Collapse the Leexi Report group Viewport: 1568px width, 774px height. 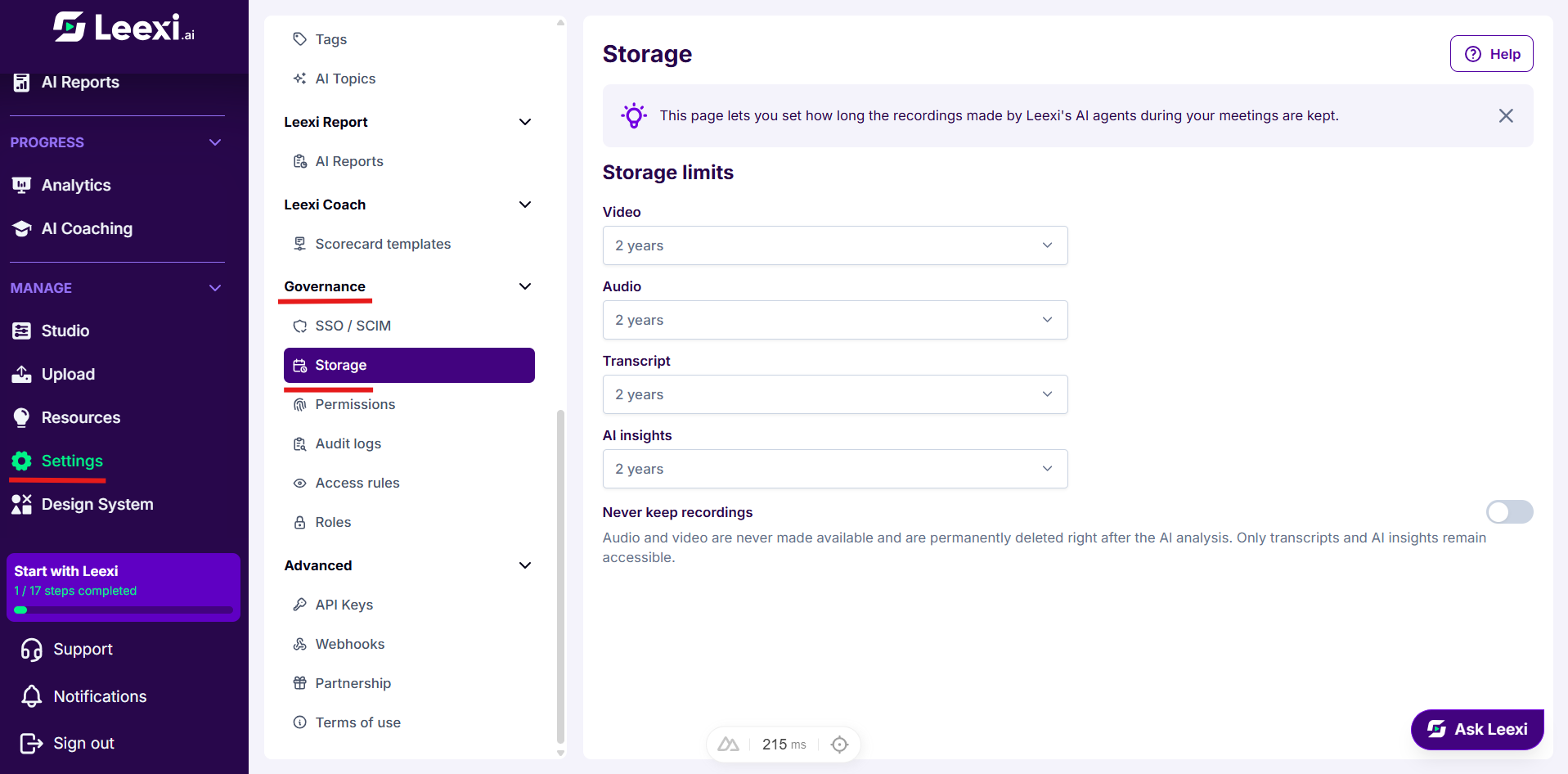(x=525, y=122)
